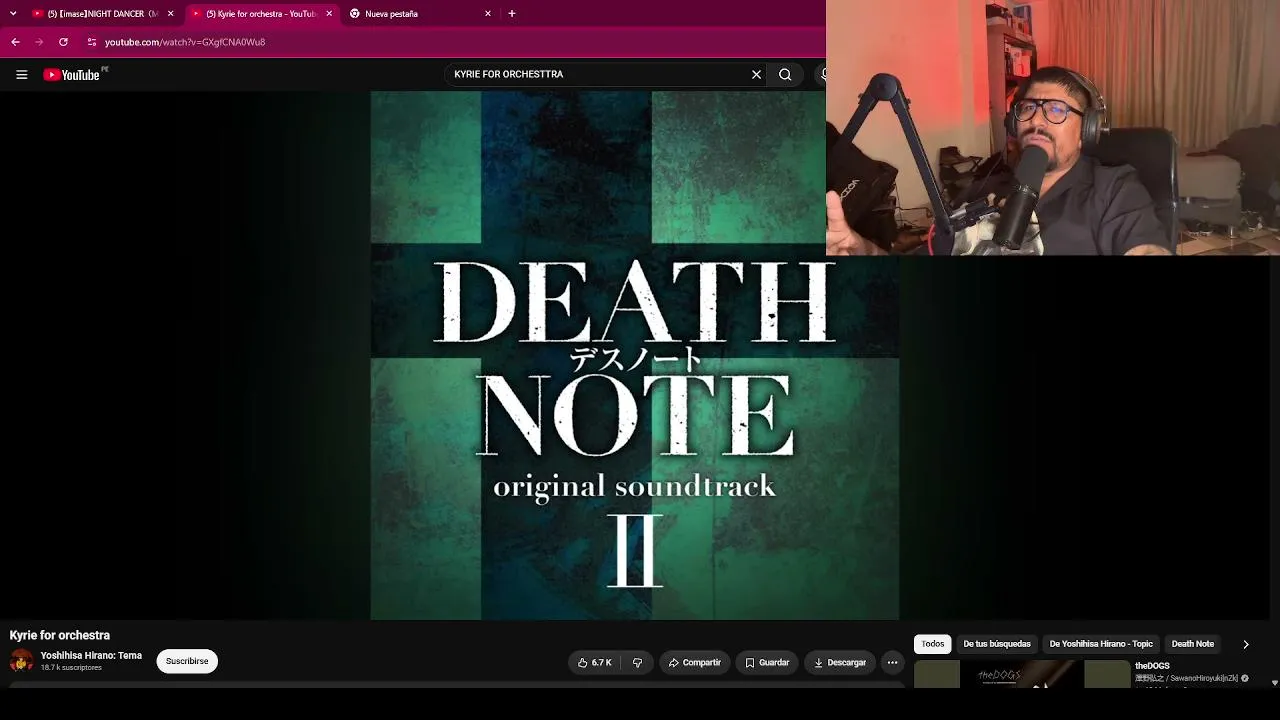Image resolution: width=1280 pixels, height=720 pixels.
Task: Run search with the magnifier button
Action: 785,74
